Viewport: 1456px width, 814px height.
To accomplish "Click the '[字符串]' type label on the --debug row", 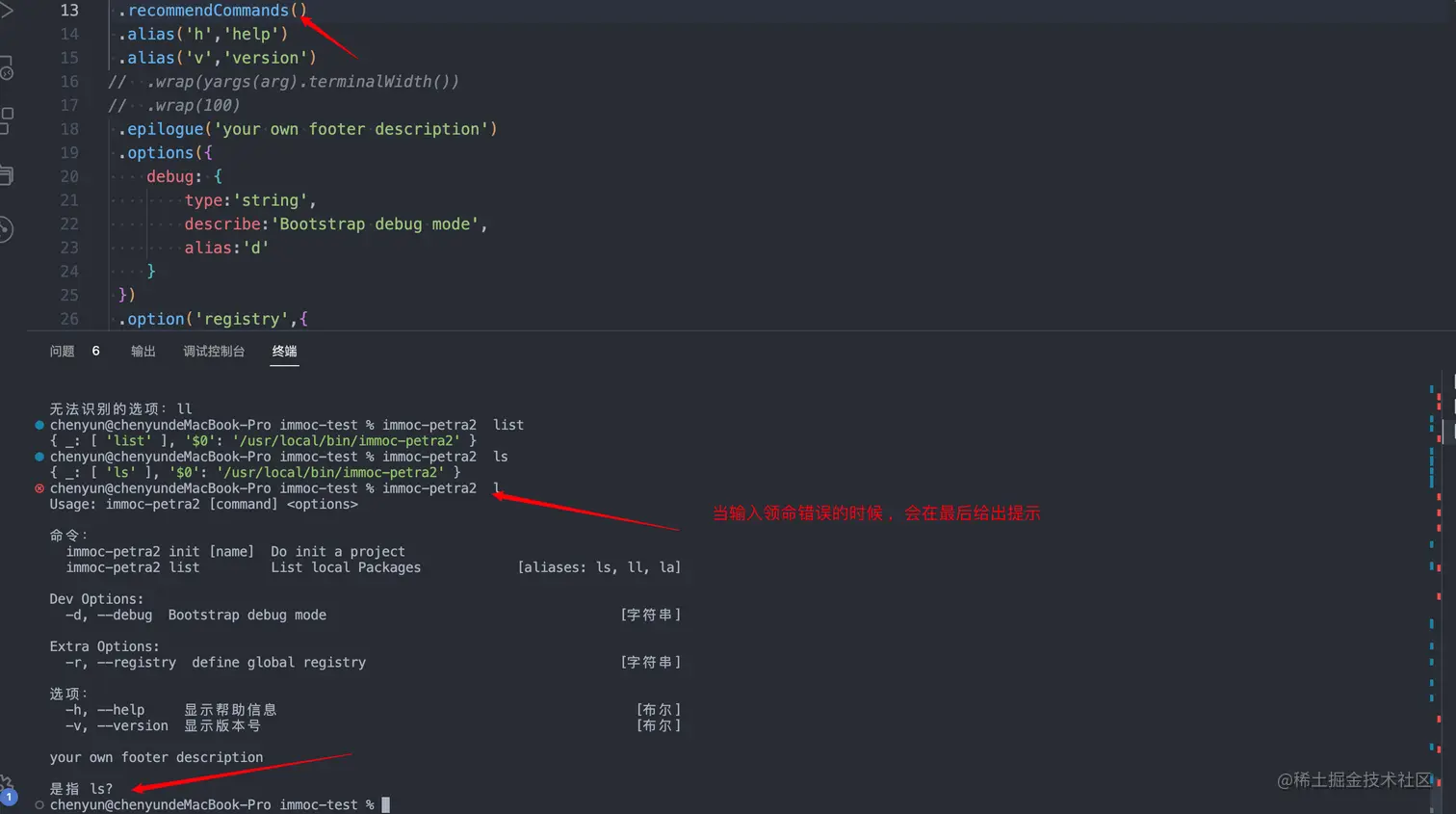I will [x=651, y=615].
